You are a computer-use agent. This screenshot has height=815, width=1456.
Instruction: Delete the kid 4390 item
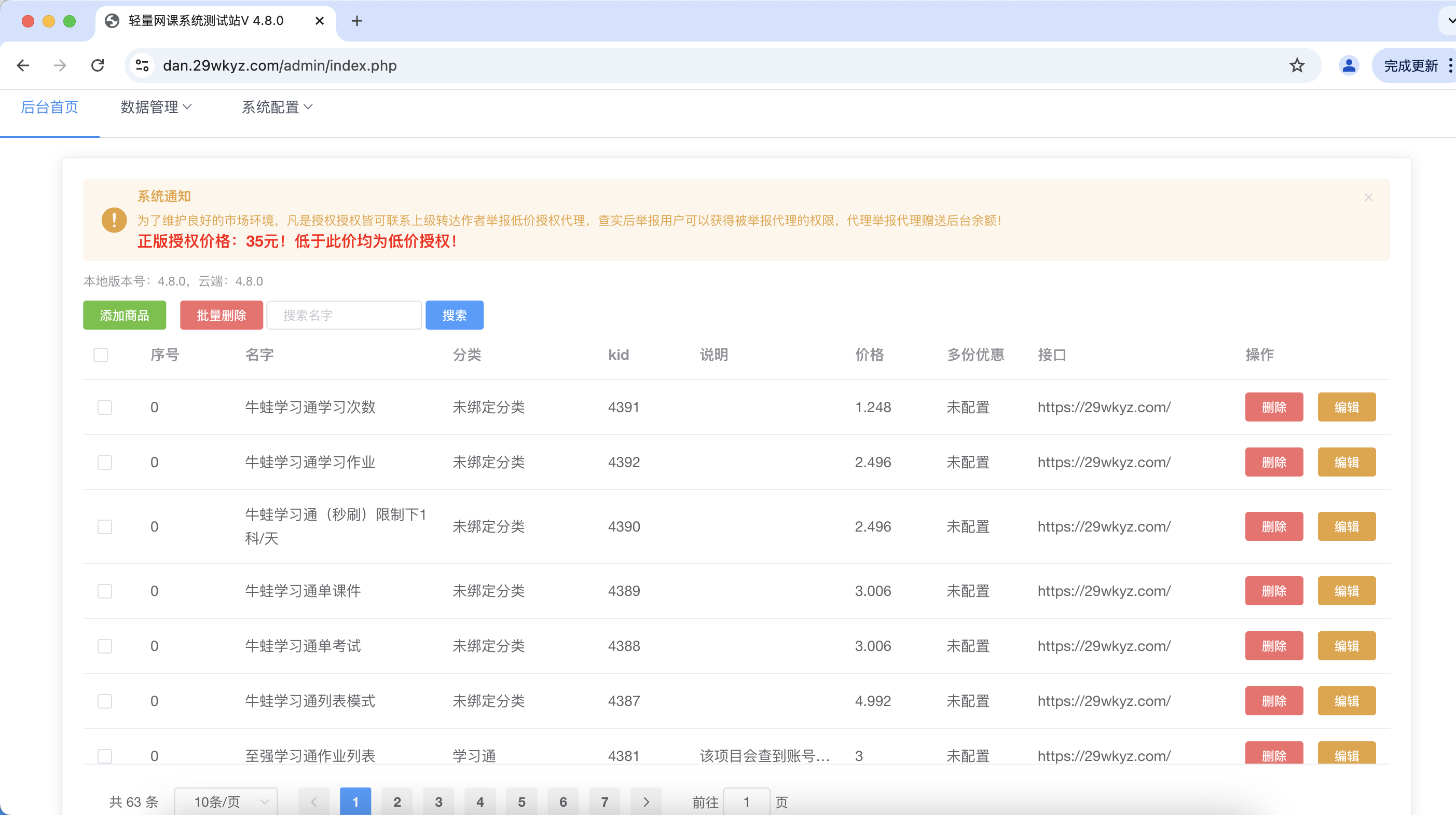(1274, 526)
